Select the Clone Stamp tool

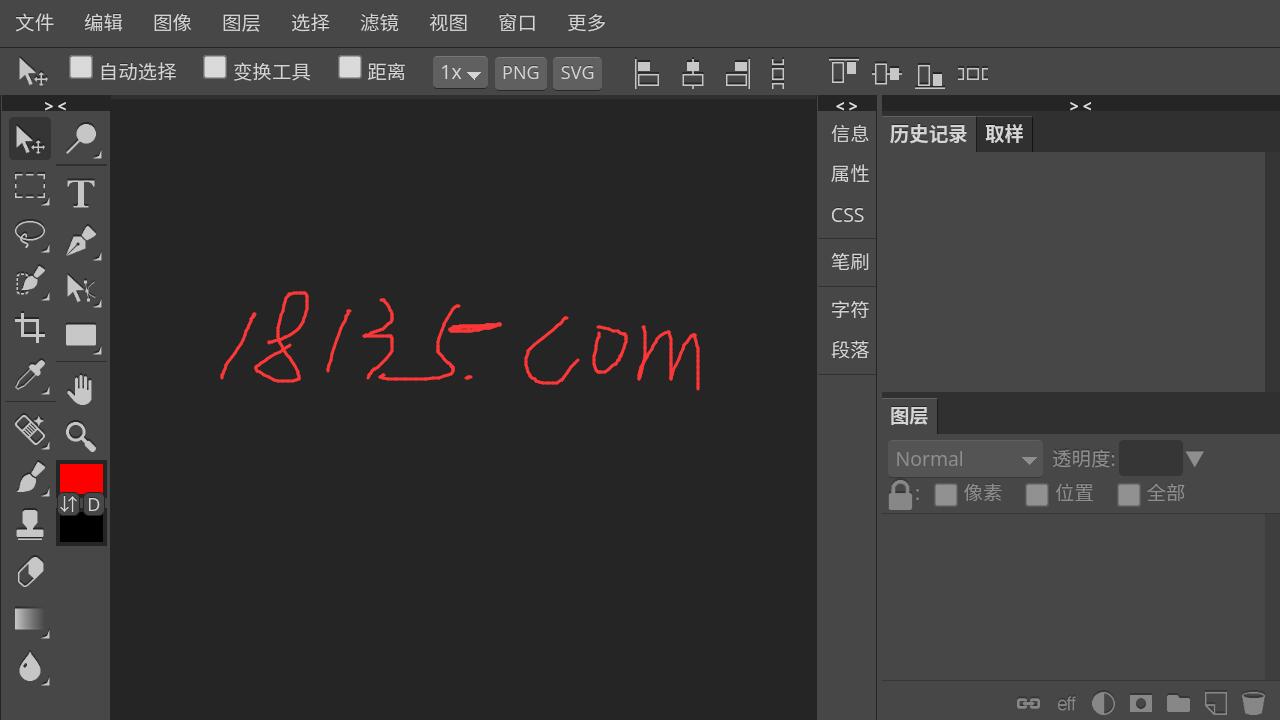click(x=30, y=525)
